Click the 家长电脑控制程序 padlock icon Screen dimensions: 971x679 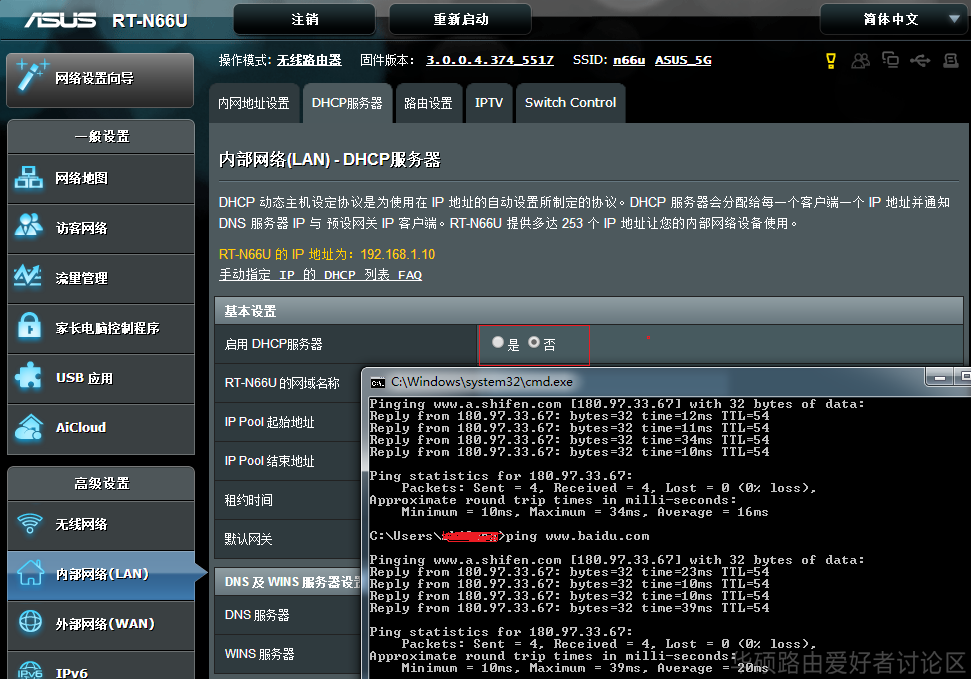(29, 326)
